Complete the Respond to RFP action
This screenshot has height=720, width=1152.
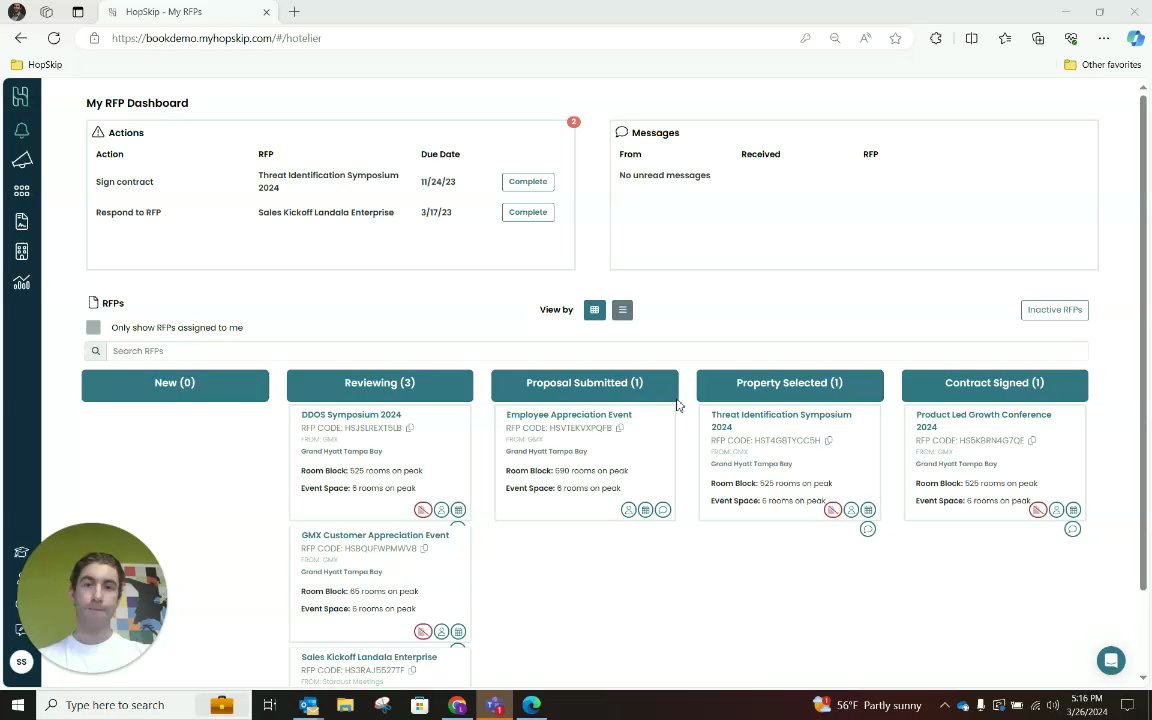528,212
